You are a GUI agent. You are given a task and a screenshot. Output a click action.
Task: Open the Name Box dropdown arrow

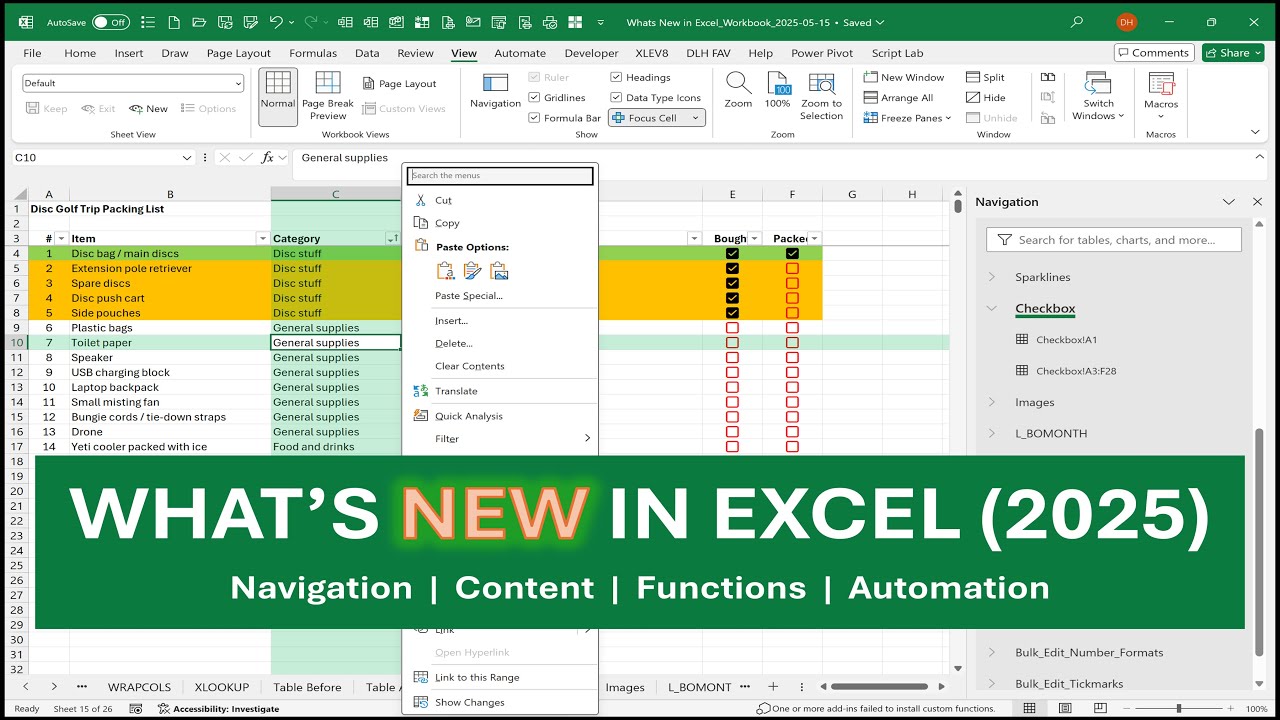coord(187,158)
